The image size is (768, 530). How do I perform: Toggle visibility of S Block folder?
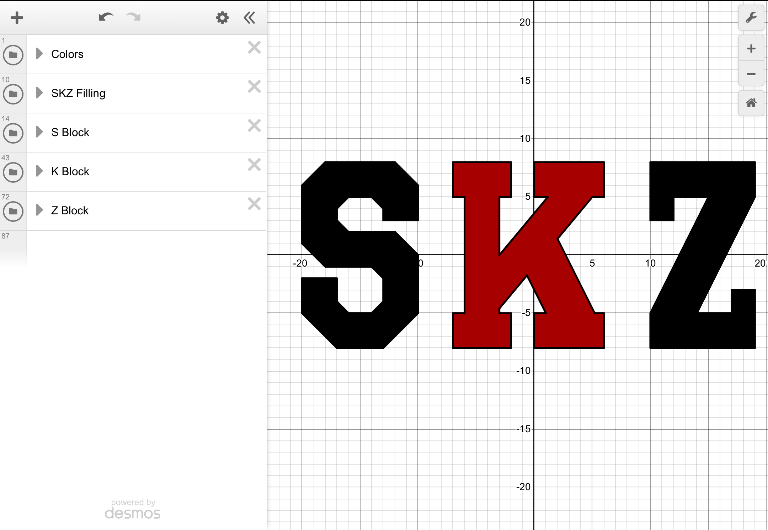click(x=13, y=133)
